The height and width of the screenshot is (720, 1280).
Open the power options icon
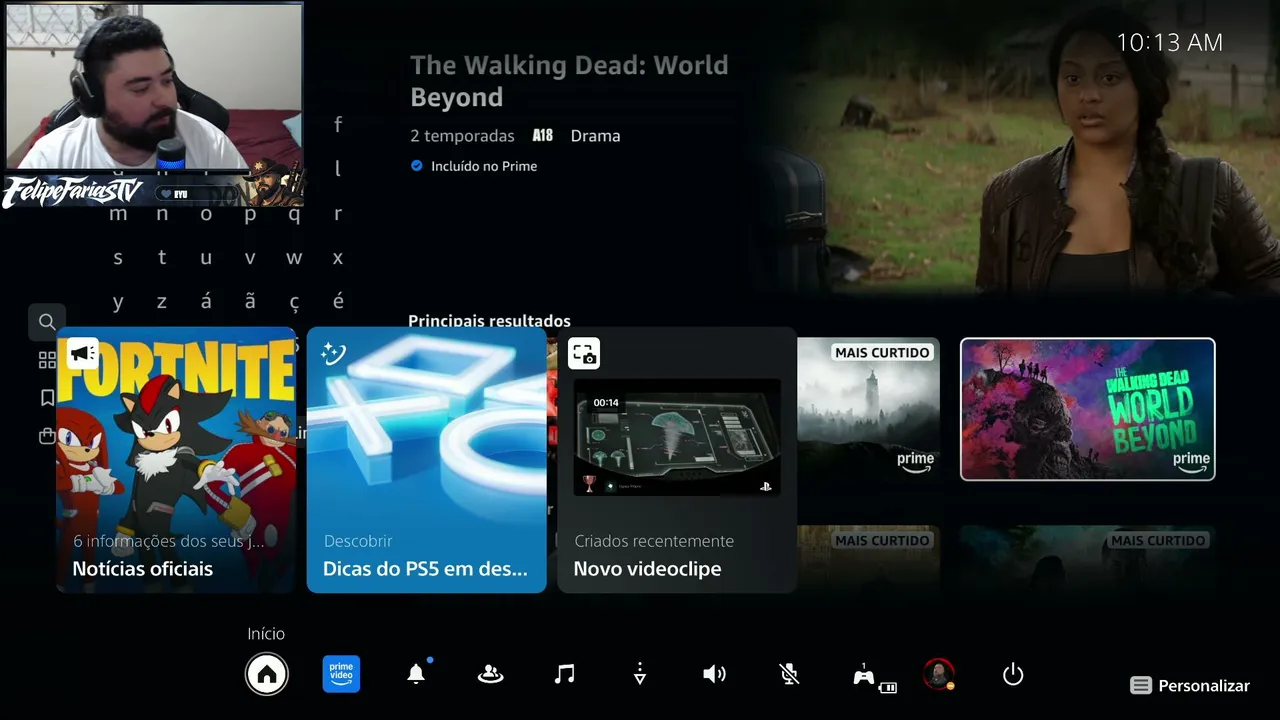pyautogui.click(x=1013, y=675)
